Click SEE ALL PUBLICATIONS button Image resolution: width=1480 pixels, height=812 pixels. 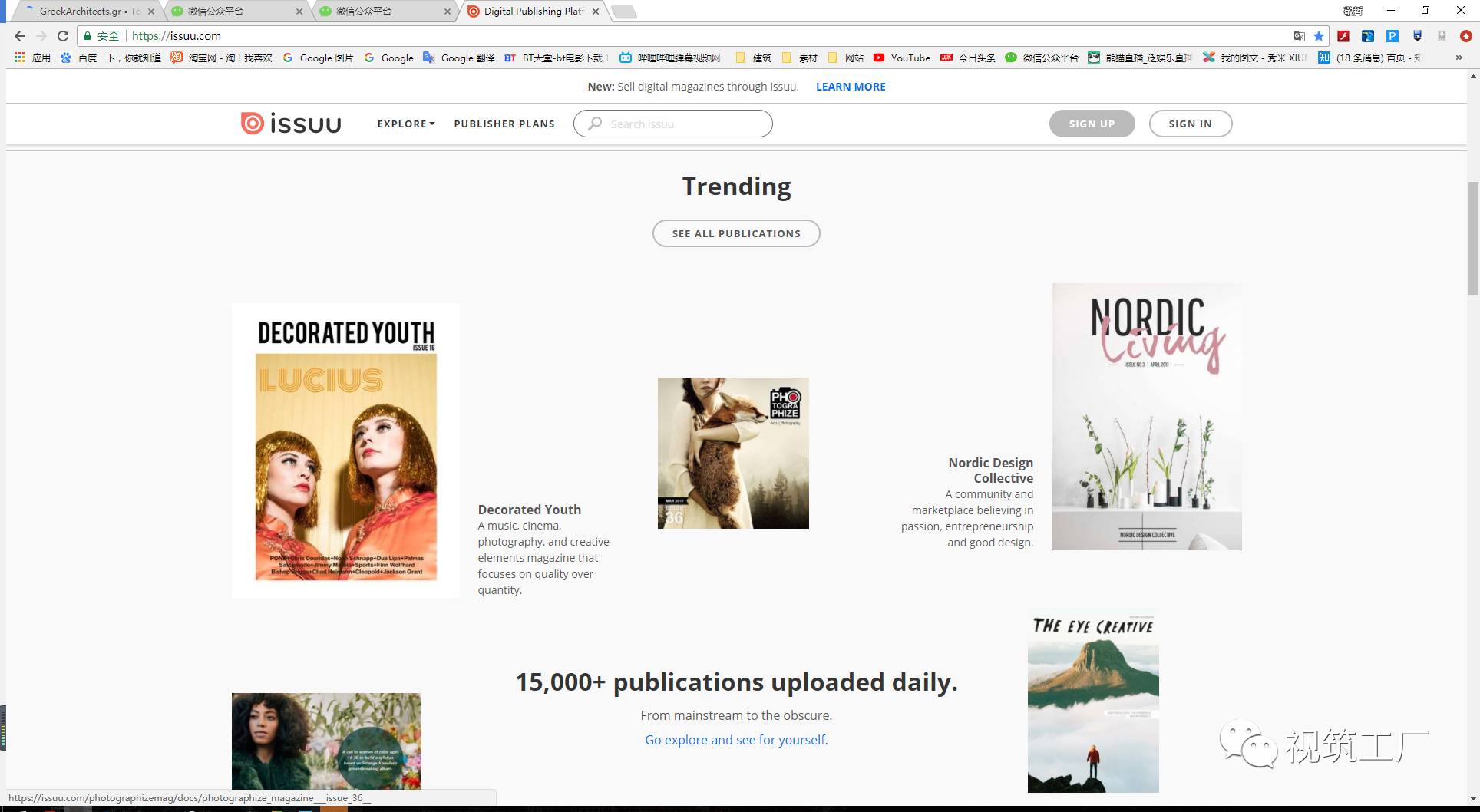pos(736,233)
